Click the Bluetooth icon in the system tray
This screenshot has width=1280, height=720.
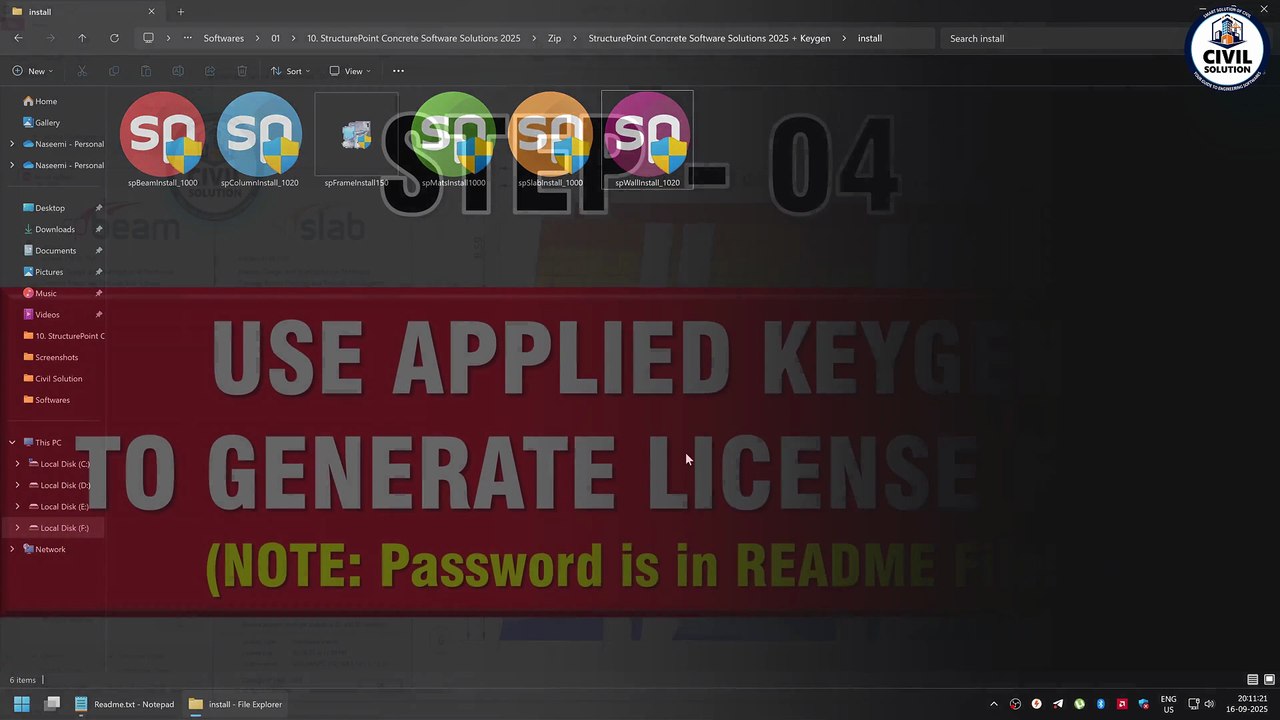pyautogui.click(x=1101, y=704)
